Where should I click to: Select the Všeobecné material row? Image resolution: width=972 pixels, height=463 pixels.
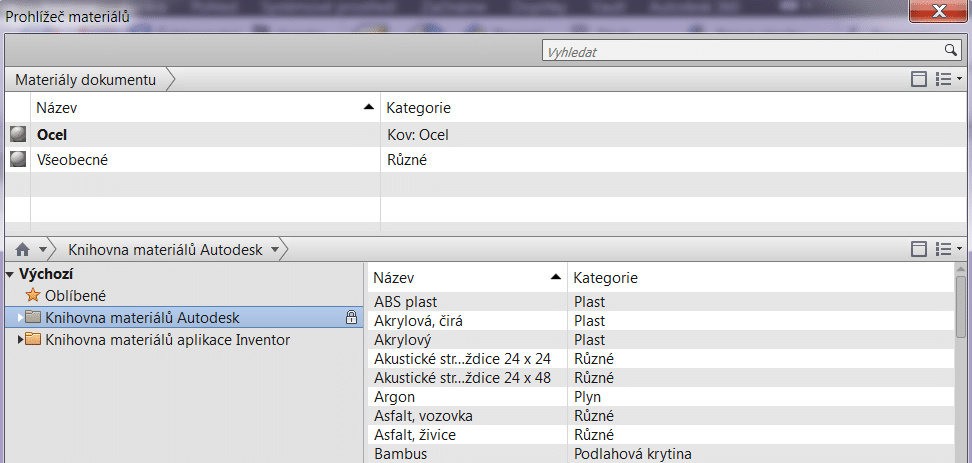click(485, 159)
